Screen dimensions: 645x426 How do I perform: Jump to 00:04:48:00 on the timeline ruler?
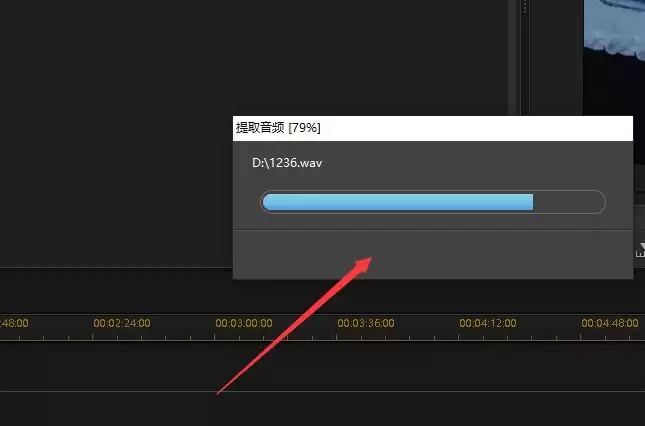pos(610,323)
